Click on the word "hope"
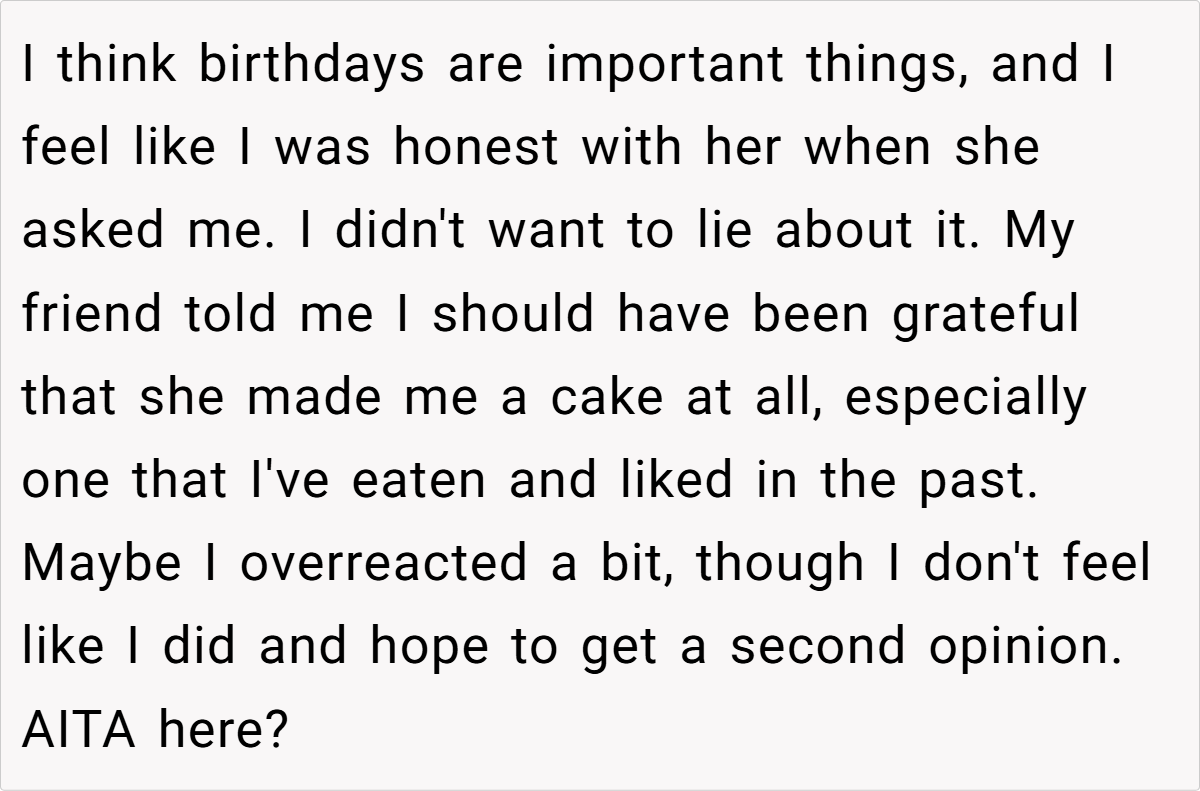Screen dimensions: 1200x791 point(427,646)
